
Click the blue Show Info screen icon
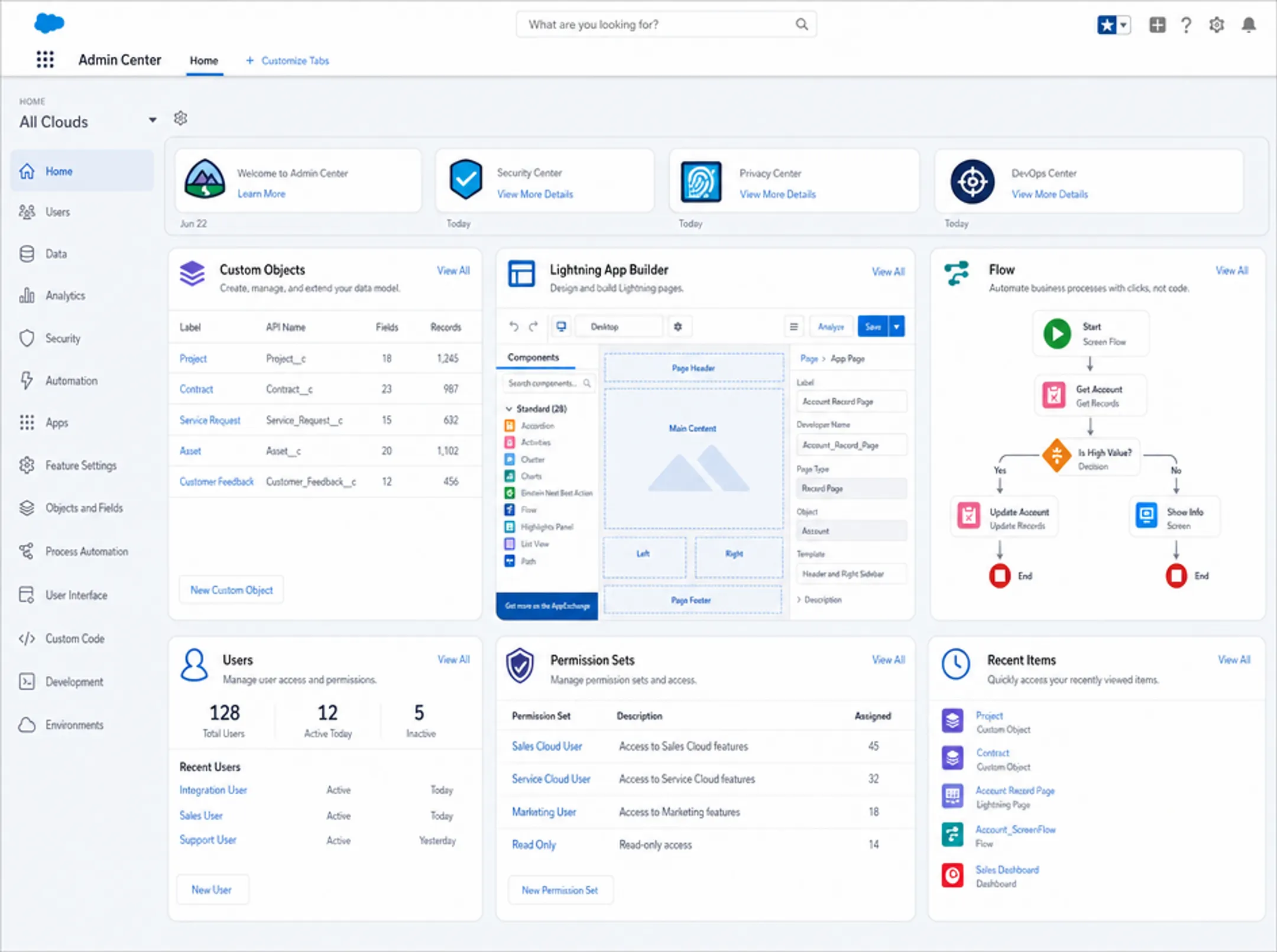1147,516
